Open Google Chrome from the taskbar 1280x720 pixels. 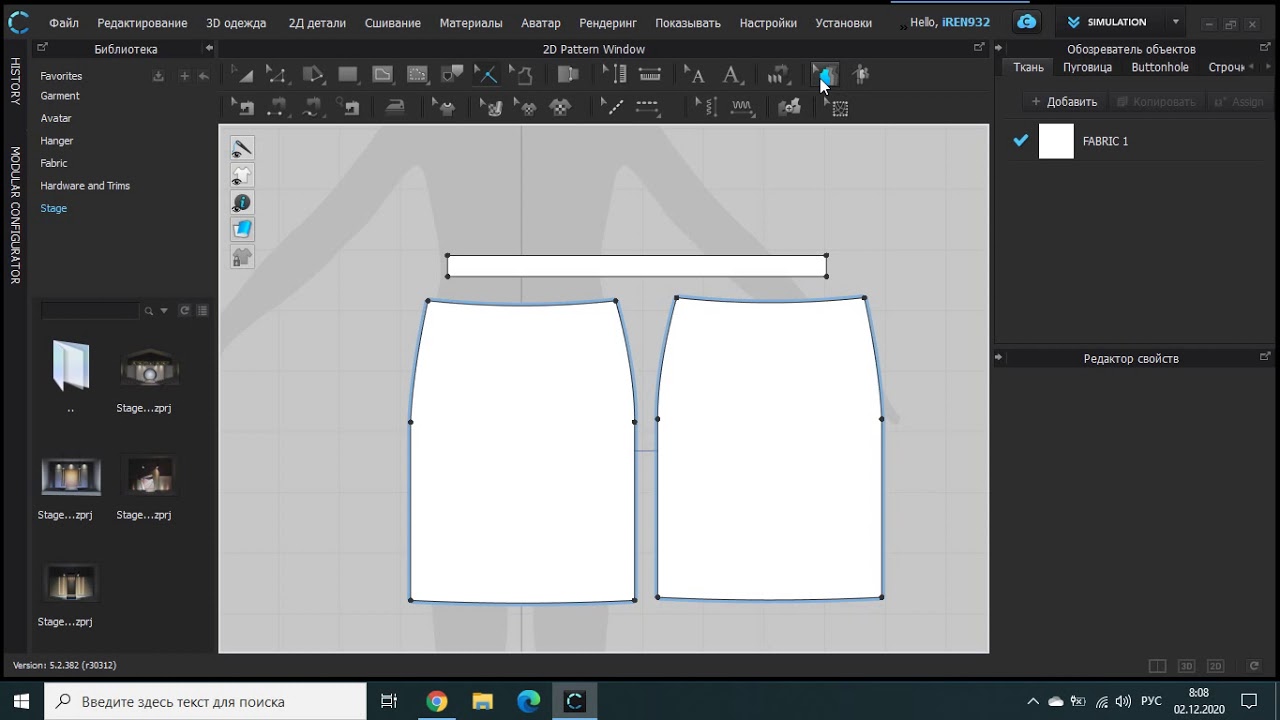pos(436,701)
